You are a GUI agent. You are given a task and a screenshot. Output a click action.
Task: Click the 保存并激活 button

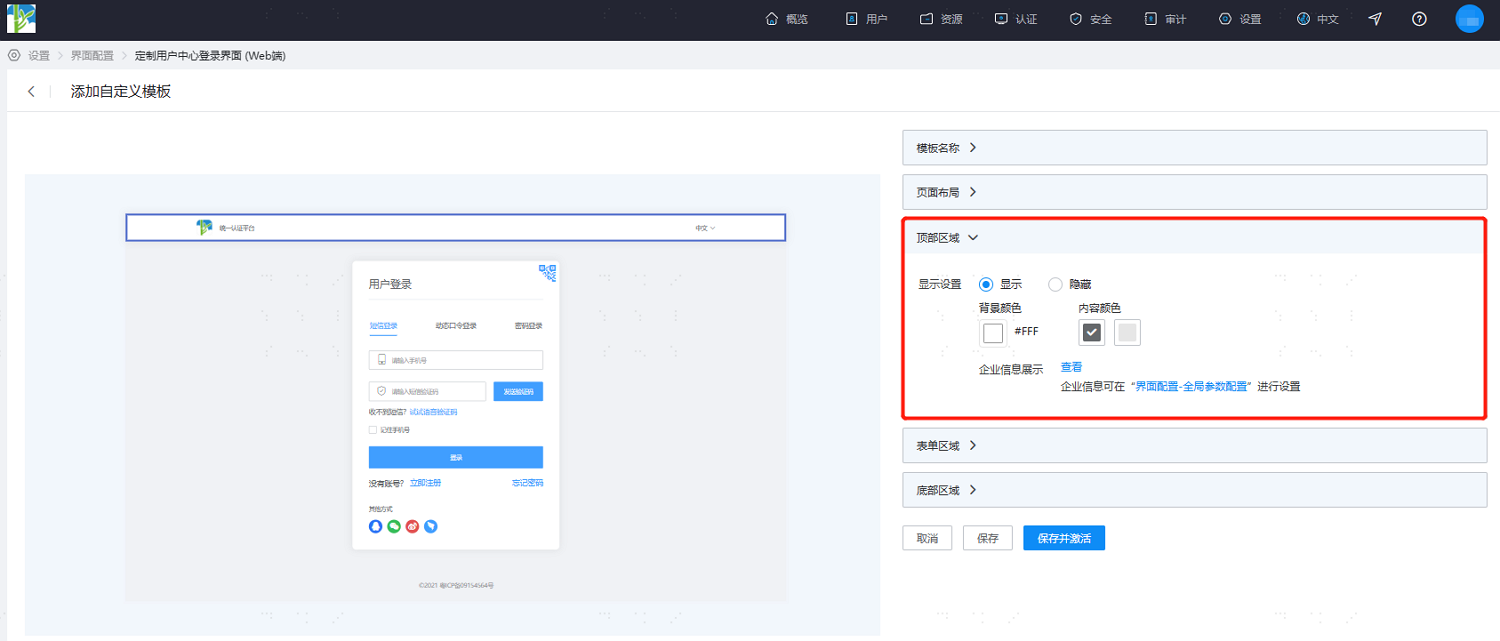(x=1064, y=538)
